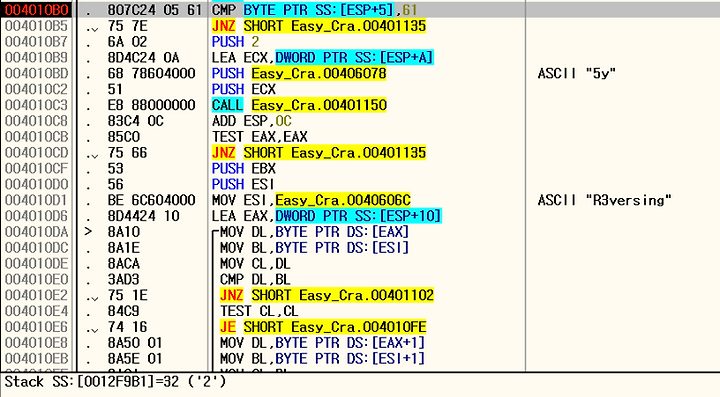Select the instruction CMP BYTE PTR SS:[ESP+5],61

tap(315, 10)
